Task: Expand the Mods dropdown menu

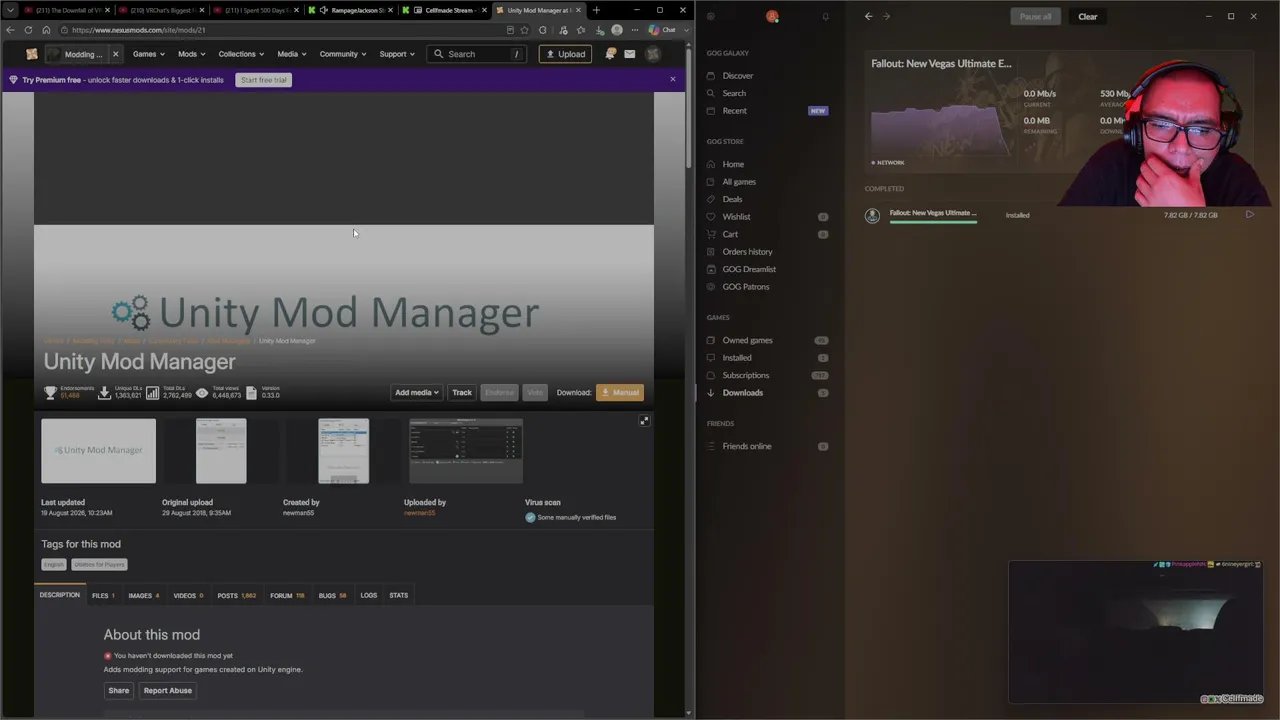Action: click(x=192, y=54)
